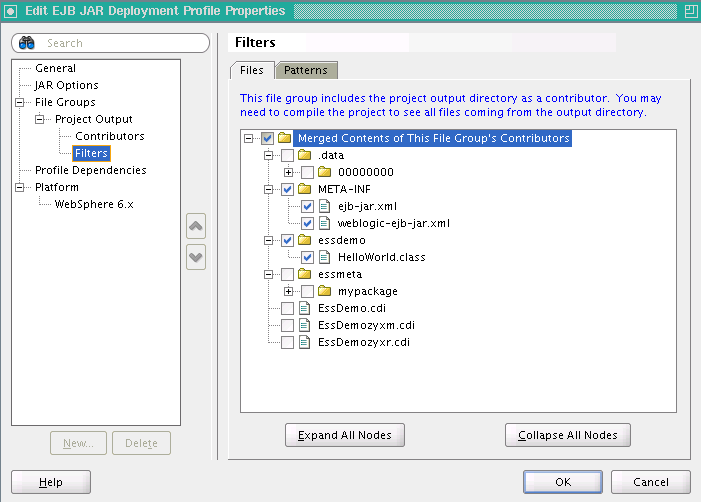This screenshot has height=502, width=701.
Task: Uncheck the weblogic-ejb-jar.xml checkbox
Action: [x=308, y=223]
